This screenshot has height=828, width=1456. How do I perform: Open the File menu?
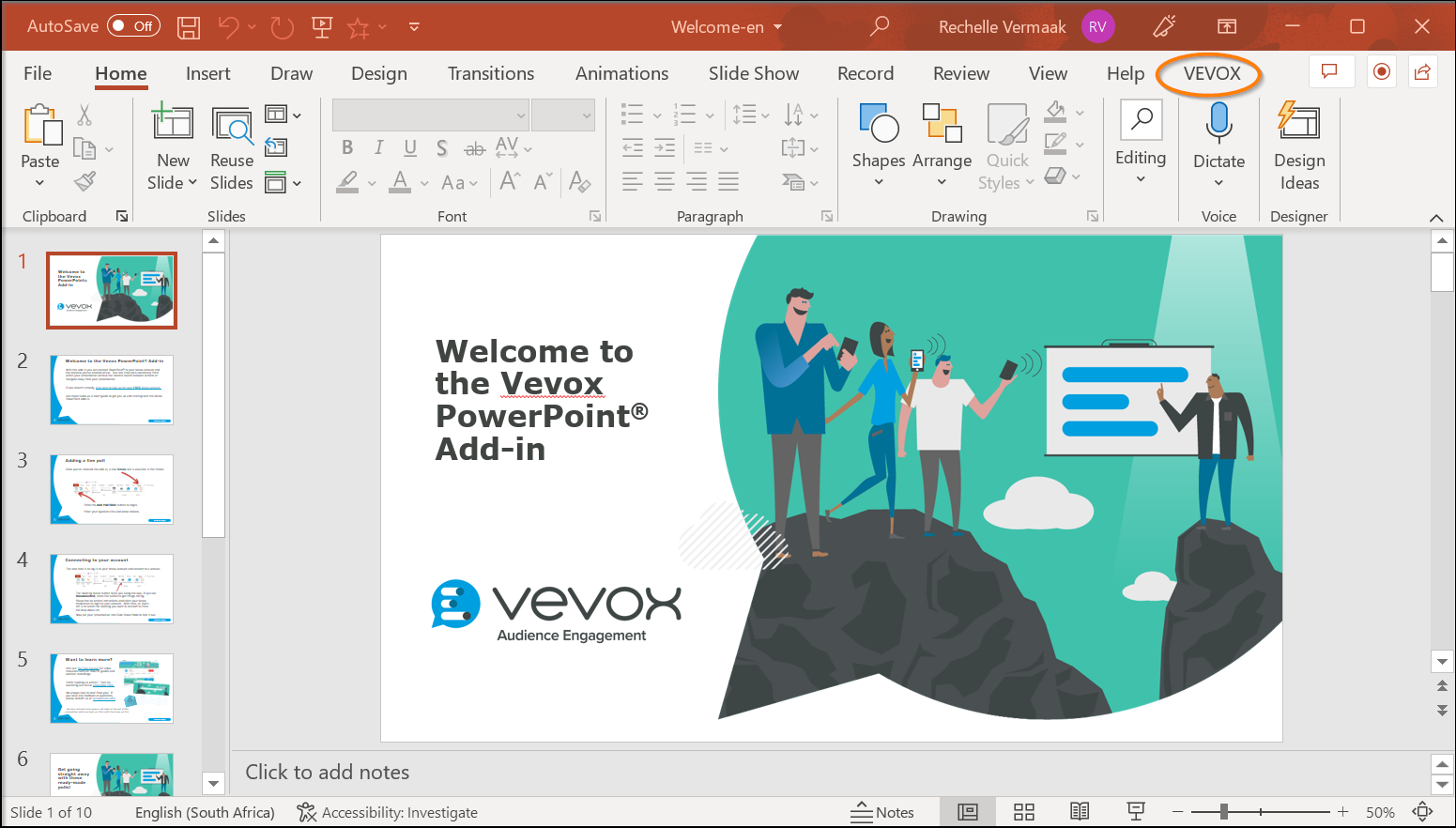click(x=38, y=73)
